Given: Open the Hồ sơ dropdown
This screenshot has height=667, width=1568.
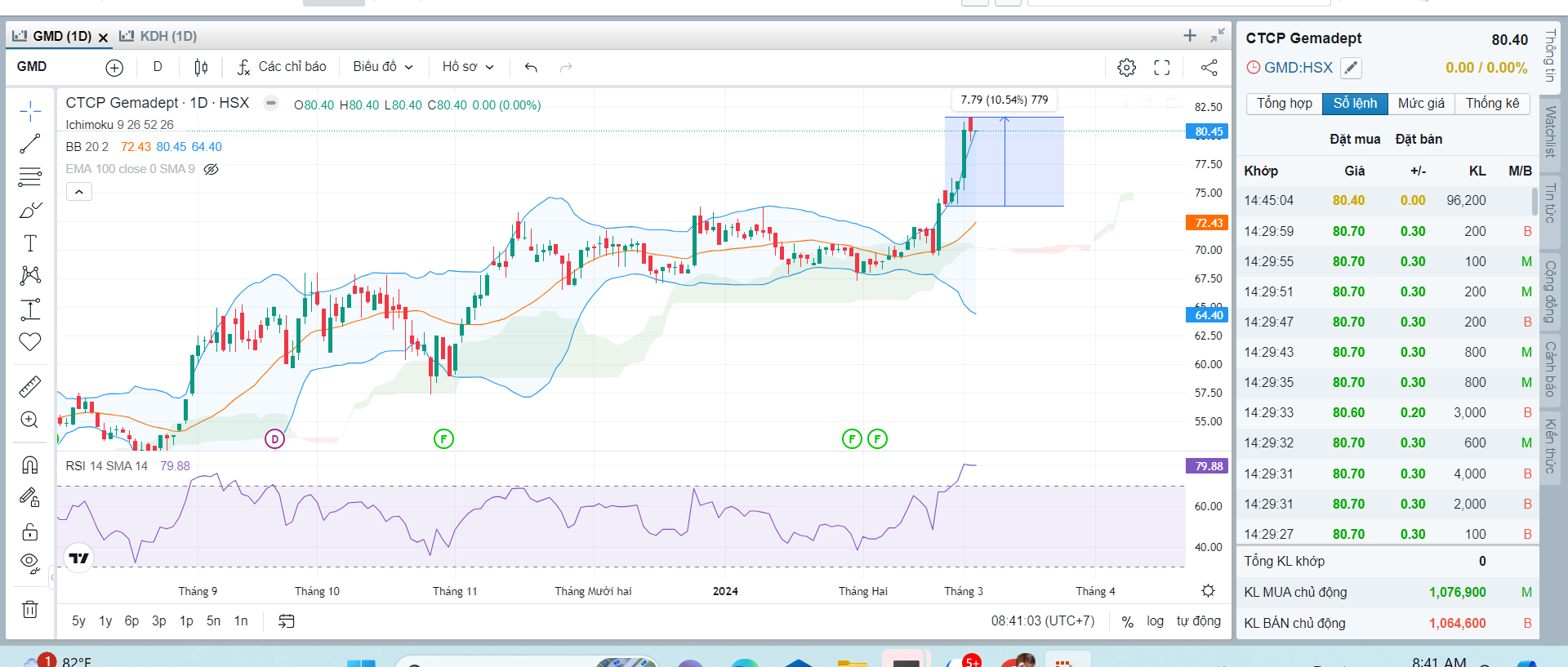Looking at the screenshot, I should [468, 67].
